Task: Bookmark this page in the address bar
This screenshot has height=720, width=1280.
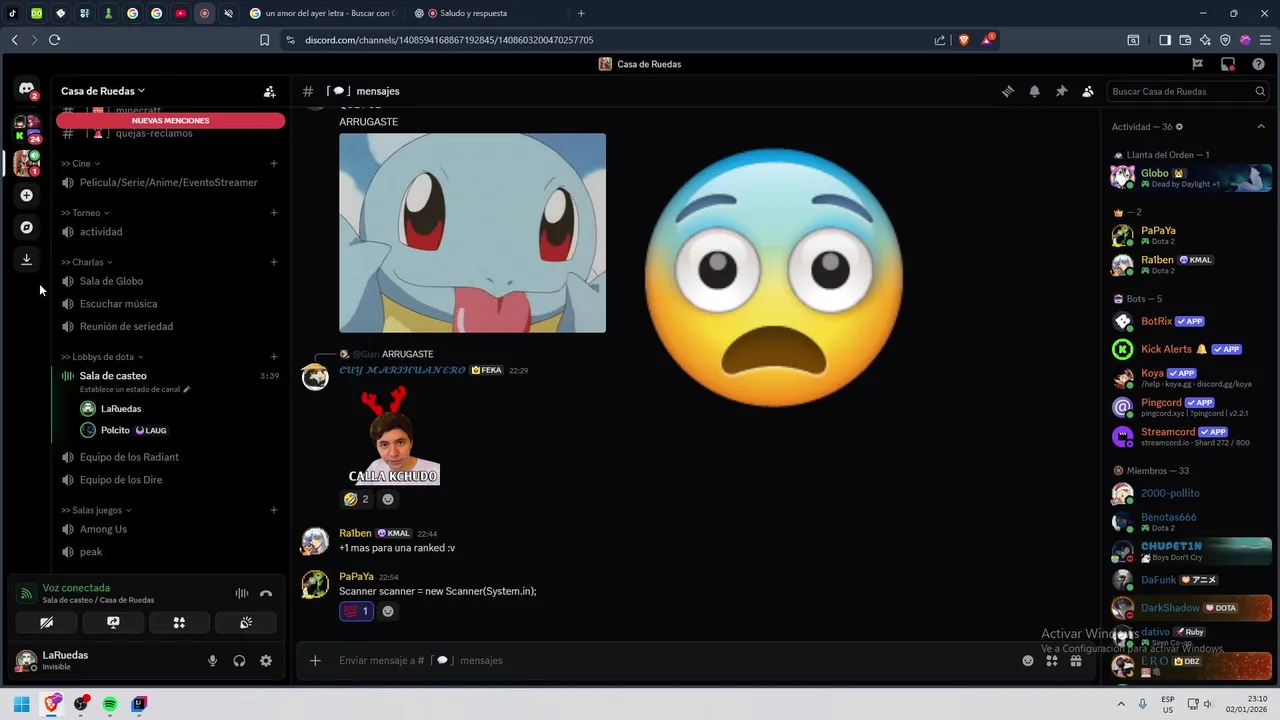Action: tap(264, 40)
